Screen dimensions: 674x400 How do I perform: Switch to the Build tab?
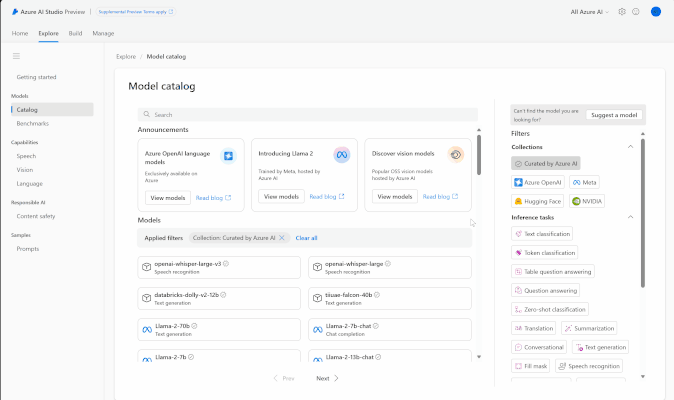point(75,33)
